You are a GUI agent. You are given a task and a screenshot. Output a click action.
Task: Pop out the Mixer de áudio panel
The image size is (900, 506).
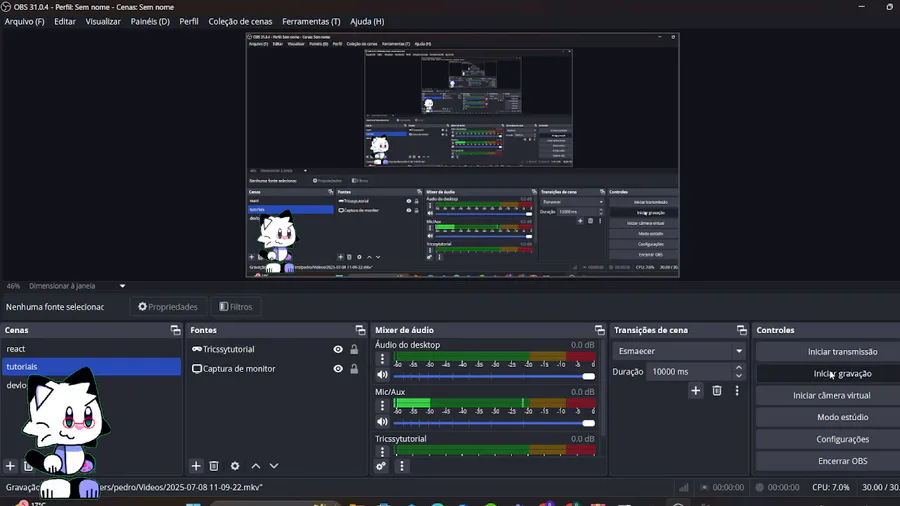tap(599, 330)
